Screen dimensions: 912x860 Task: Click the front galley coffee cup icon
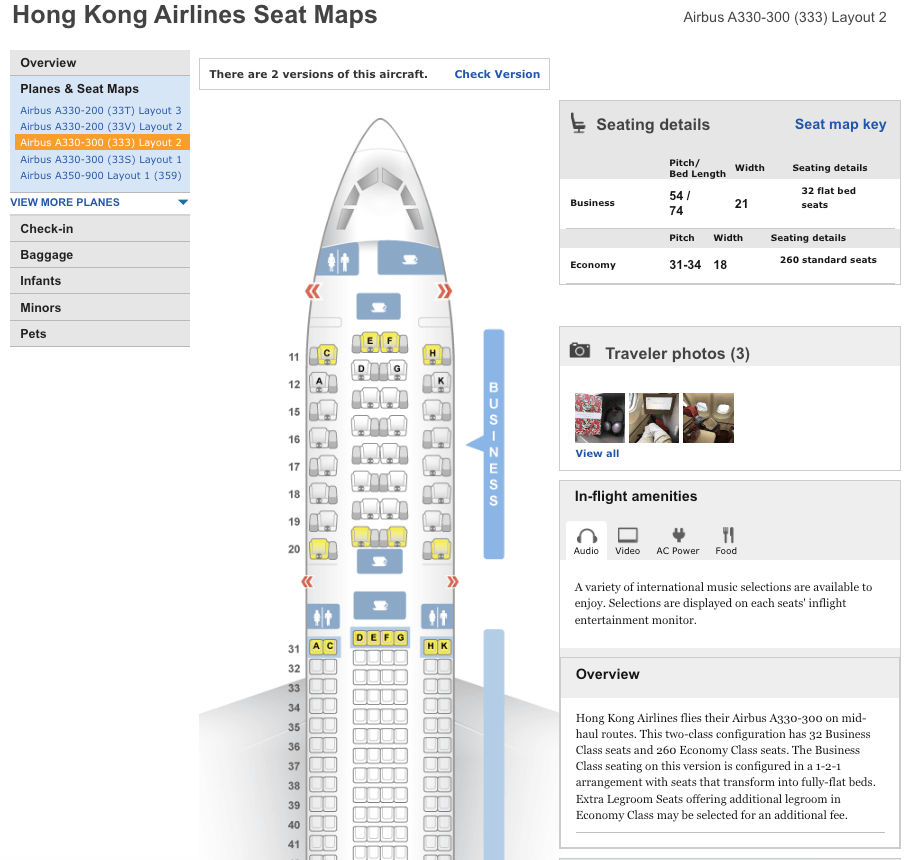(410, 260)
